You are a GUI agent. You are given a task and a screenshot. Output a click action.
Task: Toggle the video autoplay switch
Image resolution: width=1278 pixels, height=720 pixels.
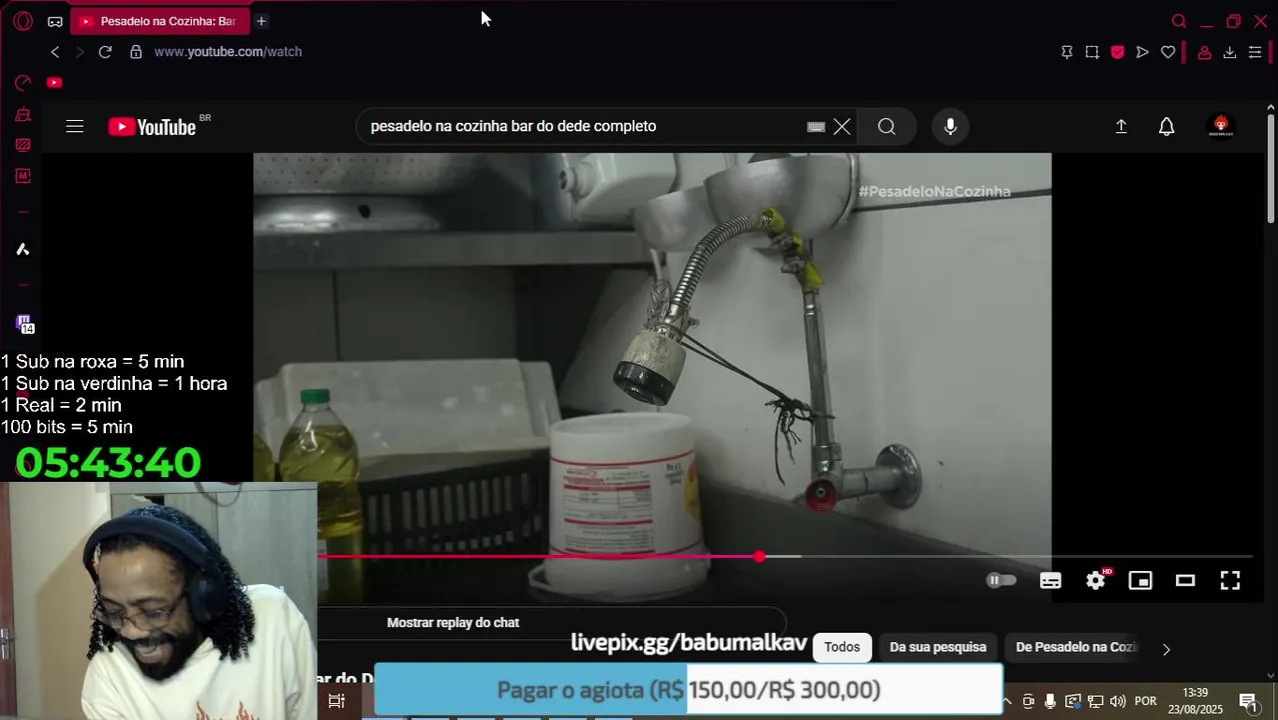pyautogui.click(x=1001, y=580)
